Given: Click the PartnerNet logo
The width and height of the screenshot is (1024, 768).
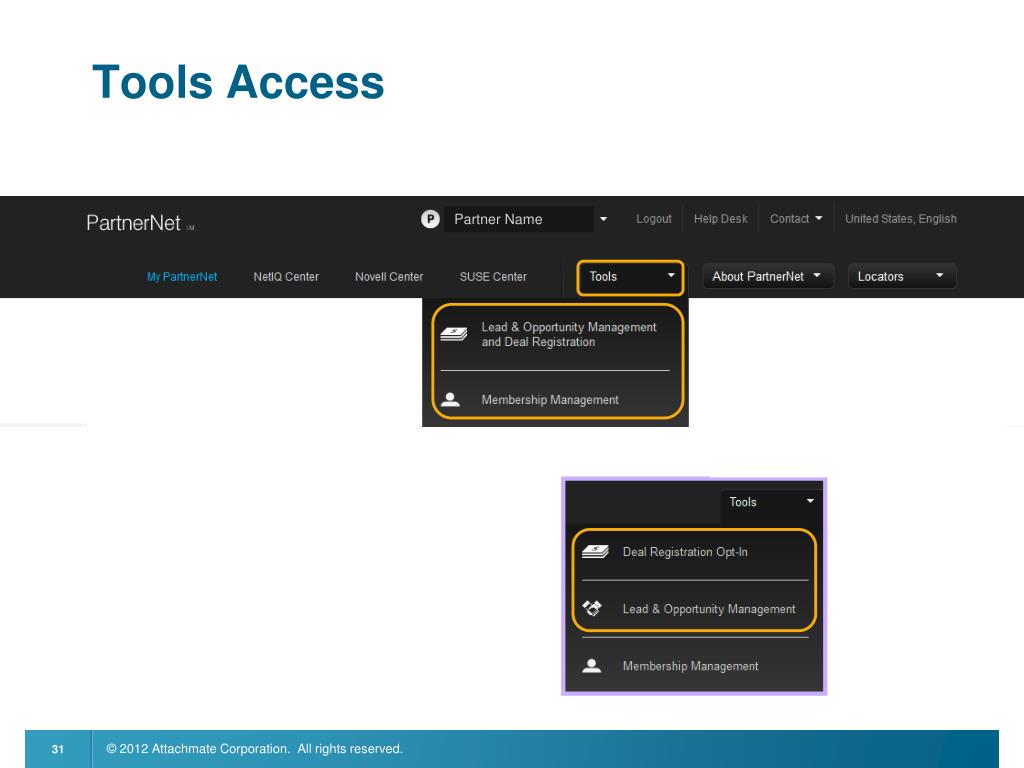Looking at the screenshot, I should click(140, 223).
